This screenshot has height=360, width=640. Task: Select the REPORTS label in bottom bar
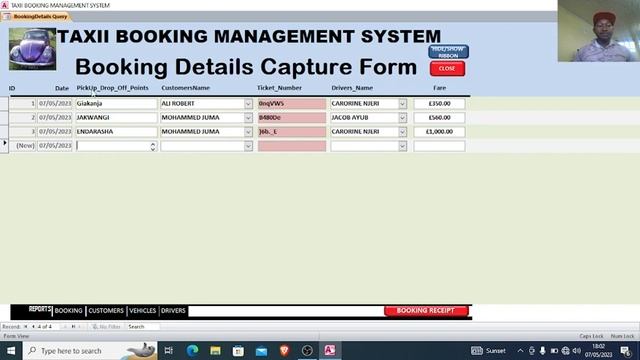[40, 309]
